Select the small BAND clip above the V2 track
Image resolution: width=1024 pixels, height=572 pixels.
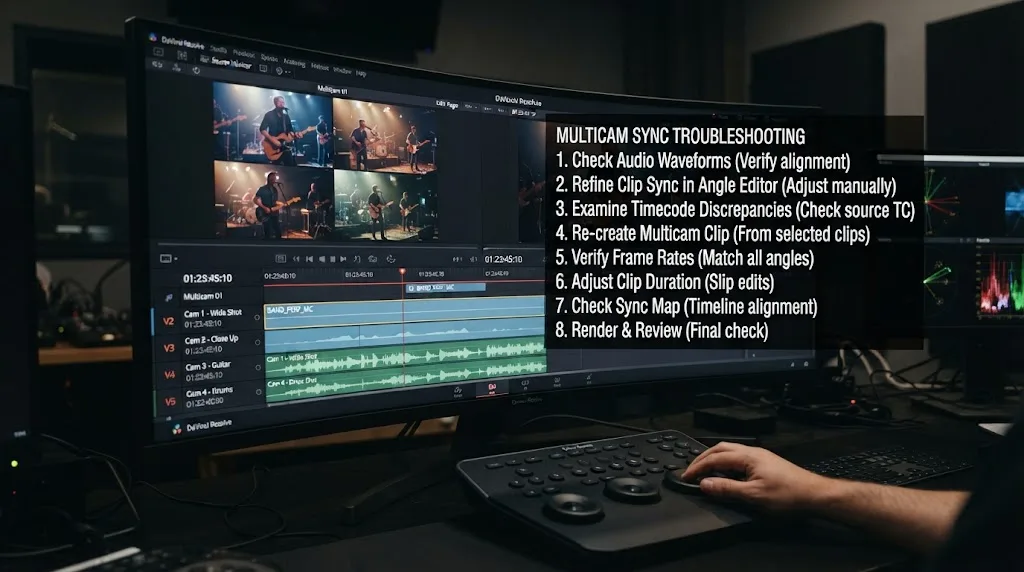tap(445, 287)
